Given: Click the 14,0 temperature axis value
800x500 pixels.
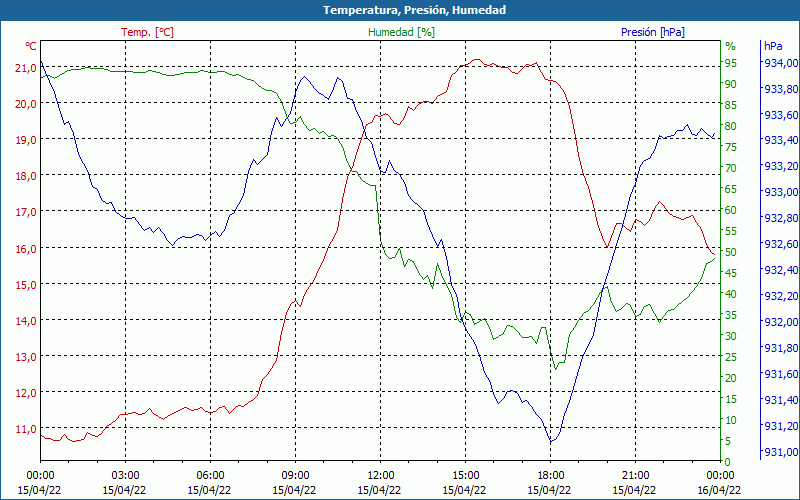Looking at the screenshot, I should tap(26, 320).
